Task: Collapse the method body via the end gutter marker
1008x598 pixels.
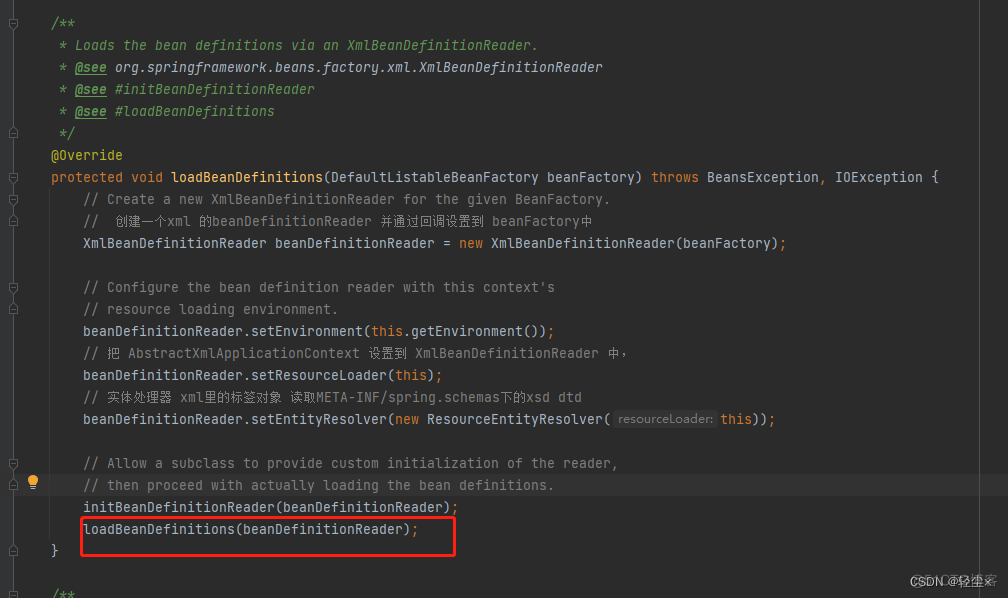Action: click(x=12, y=549)
